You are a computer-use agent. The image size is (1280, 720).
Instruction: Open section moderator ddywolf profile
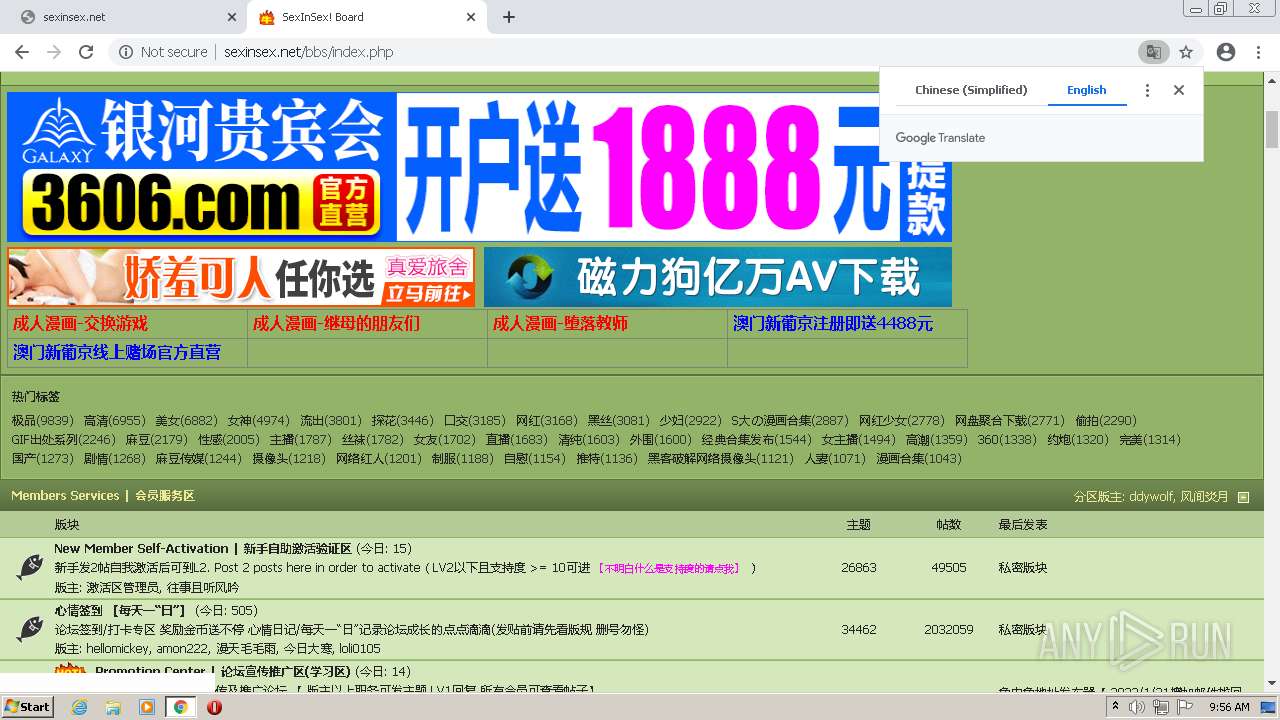pyautogui.click(x=1151, y=497)
